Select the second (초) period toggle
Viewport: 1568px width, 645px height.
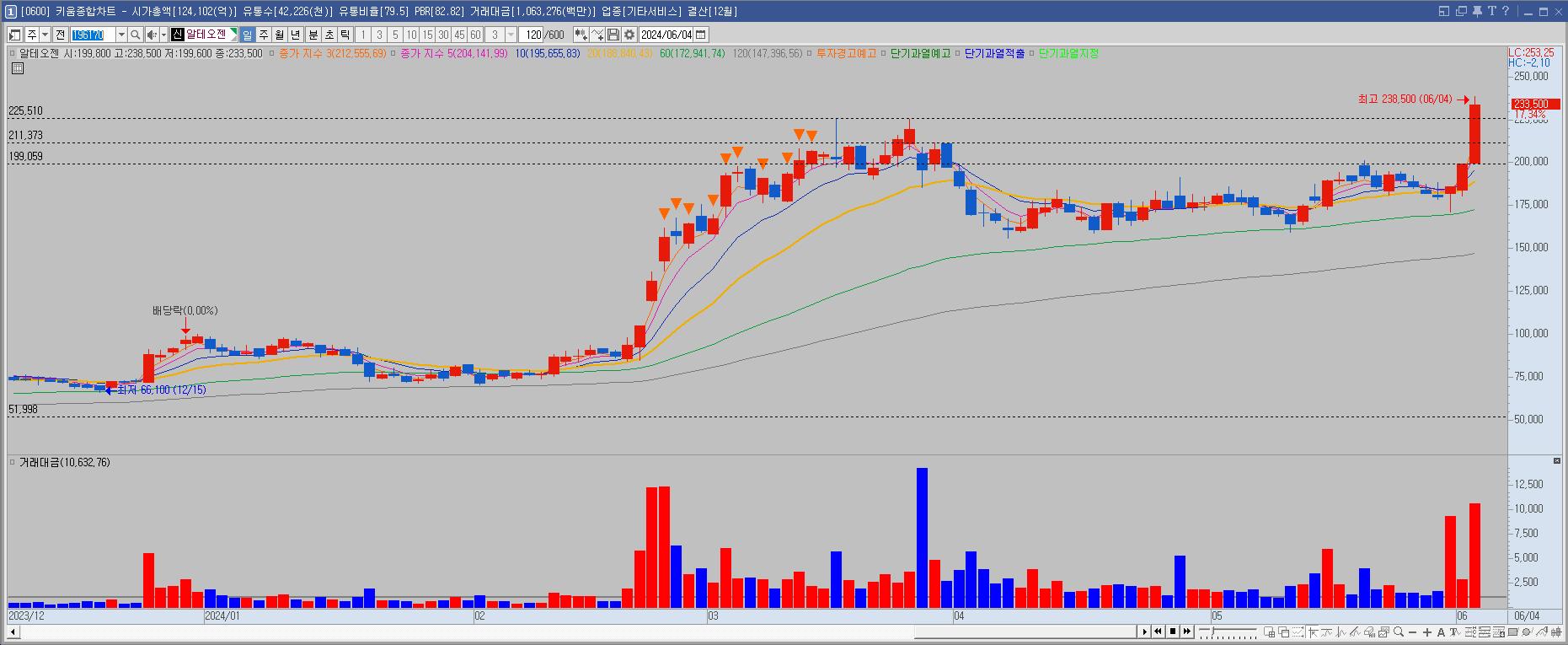click(329, 35)
